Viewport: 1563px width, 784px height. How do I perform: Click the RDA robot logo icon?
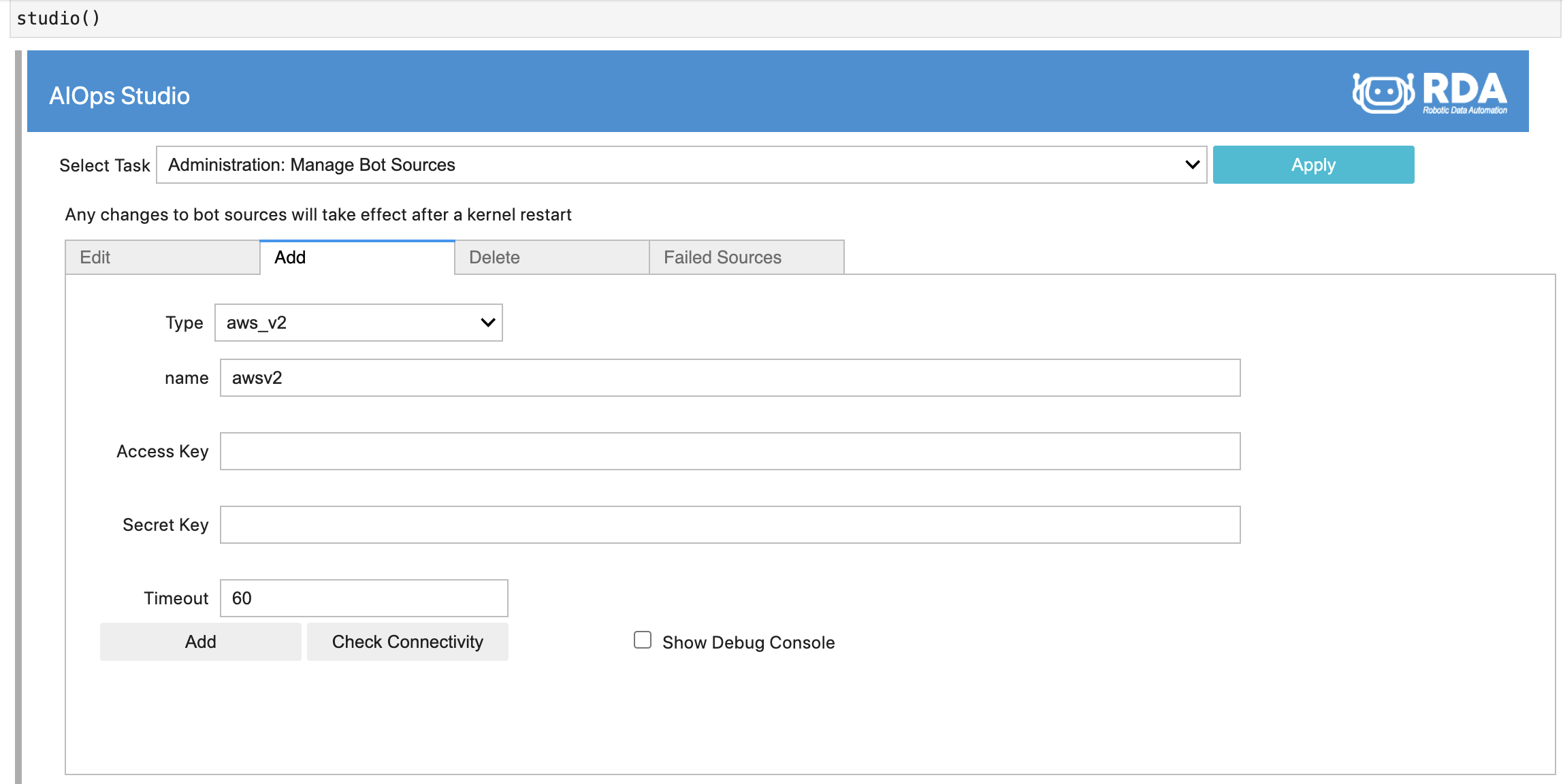[1383, 93]
